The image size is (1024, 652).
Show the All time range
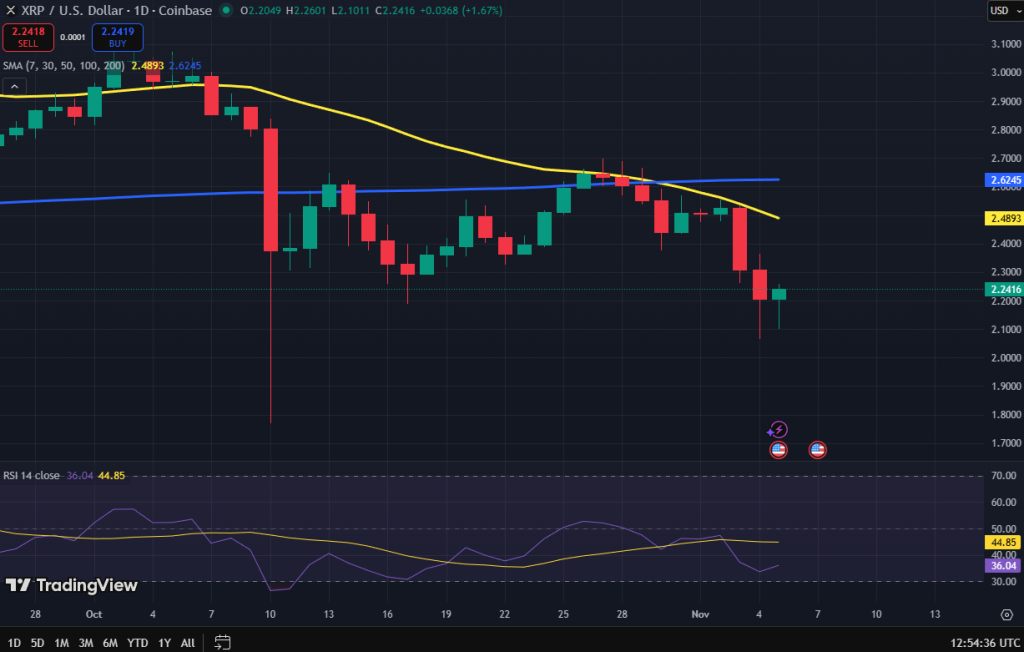coord(188,642)
